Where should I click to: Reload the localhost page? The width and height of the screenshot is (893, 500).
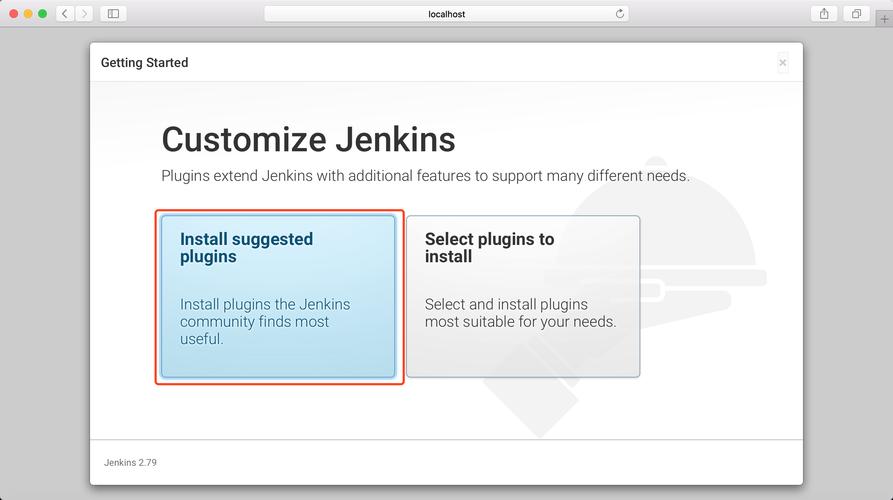pos(620,14)
